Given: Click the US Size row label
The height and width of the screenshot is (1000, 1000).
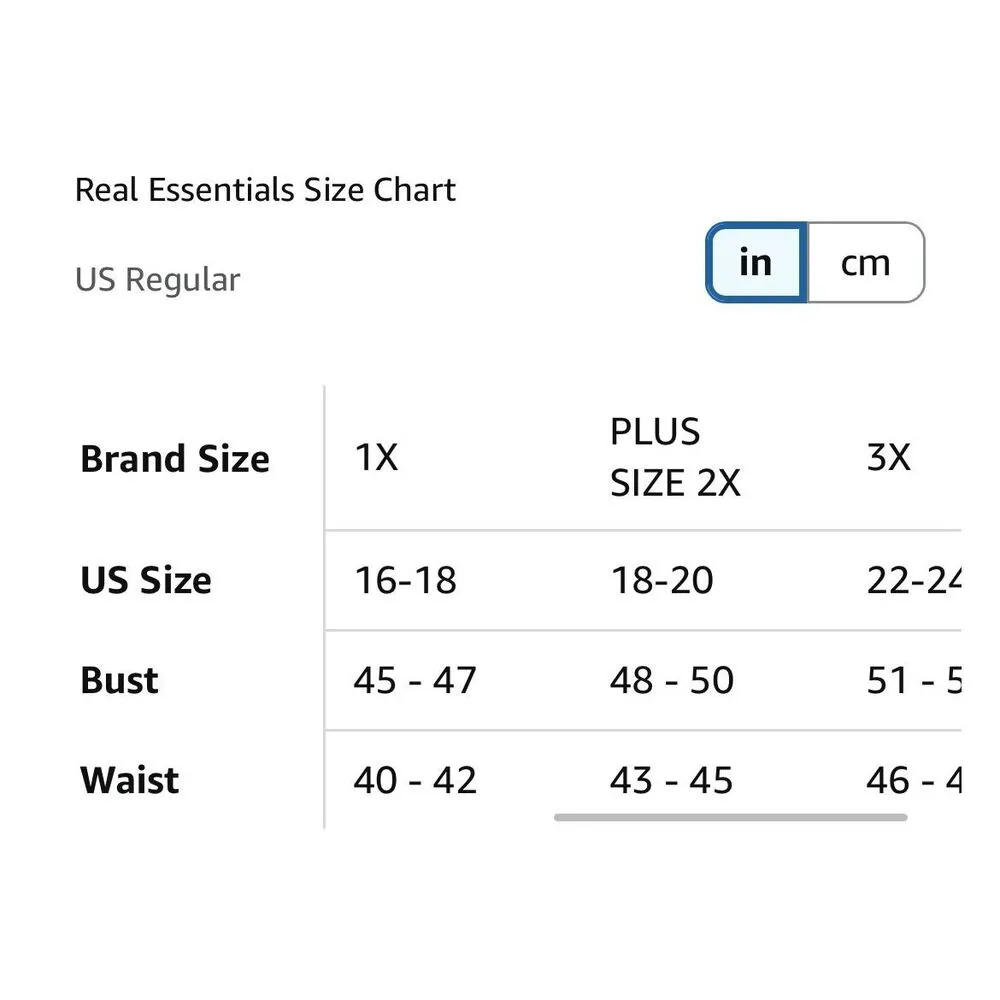Looking at the screenshot, I should click(145, 580).
